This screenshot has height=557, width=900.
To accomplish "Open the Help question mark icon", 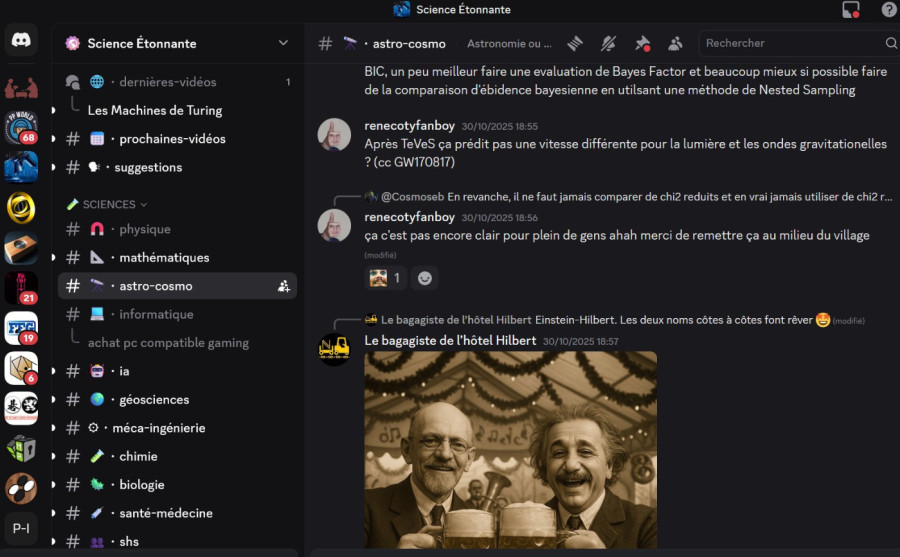I will 888,10.
